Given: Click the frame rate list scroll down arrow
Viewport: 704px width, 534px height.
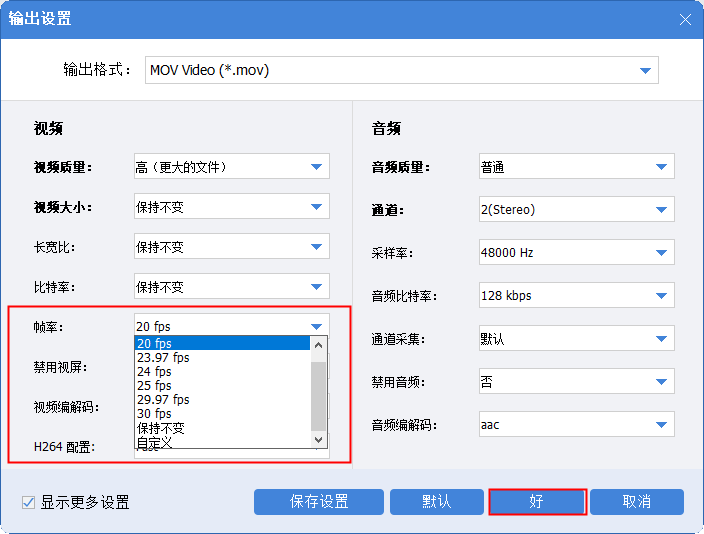Looking at the screenshot, I should 318,440.
